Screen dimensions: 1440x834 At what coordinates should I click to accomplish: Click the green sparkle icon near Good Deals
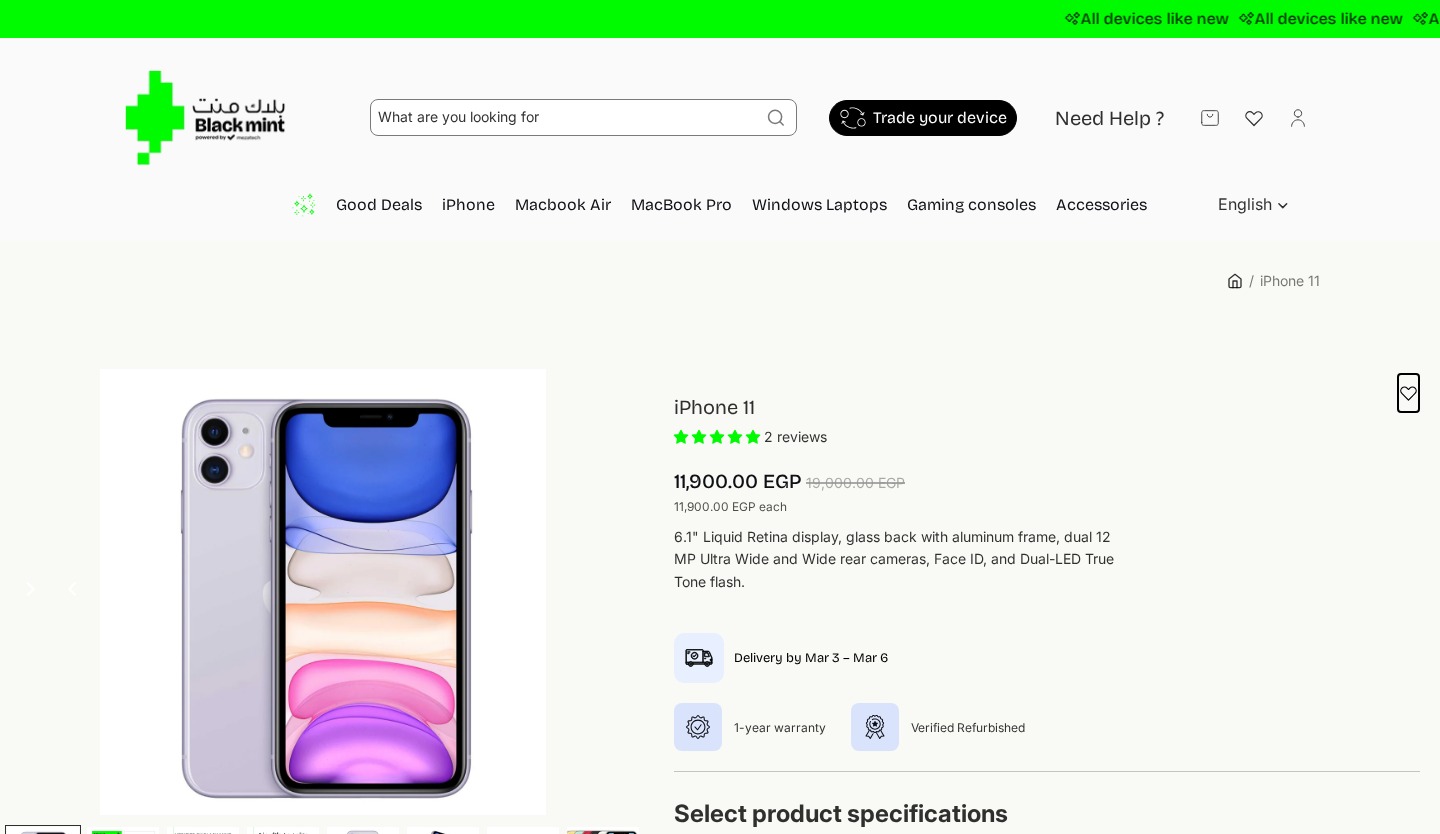coord(304,205)
